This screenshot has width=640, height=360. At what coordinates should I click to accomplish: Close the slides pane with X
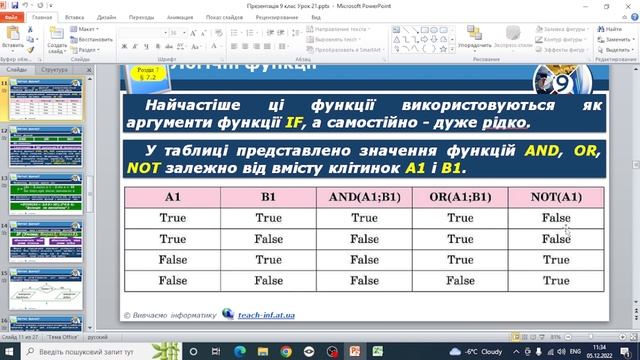pyautogui.click(x=89, y=70)
